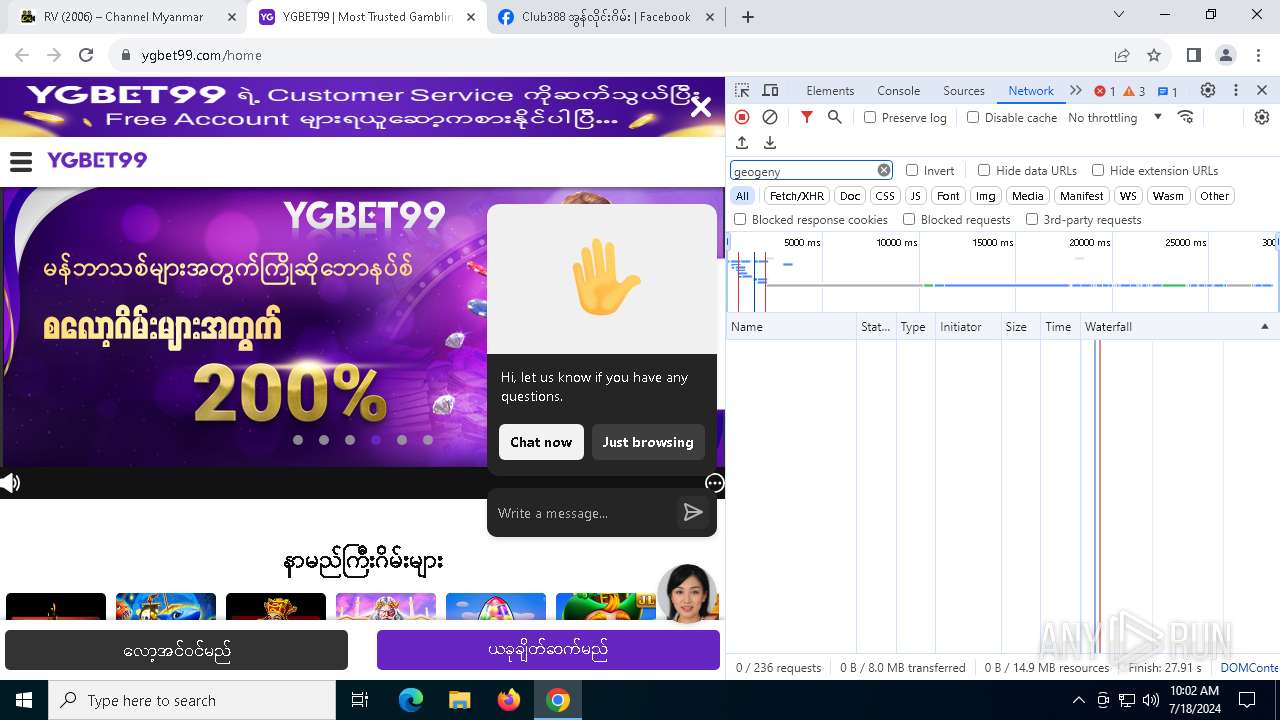This screenshot has height=720, width=1280.
Task: Select the fourth carousel dot
Action: click(x=376, y=440)
